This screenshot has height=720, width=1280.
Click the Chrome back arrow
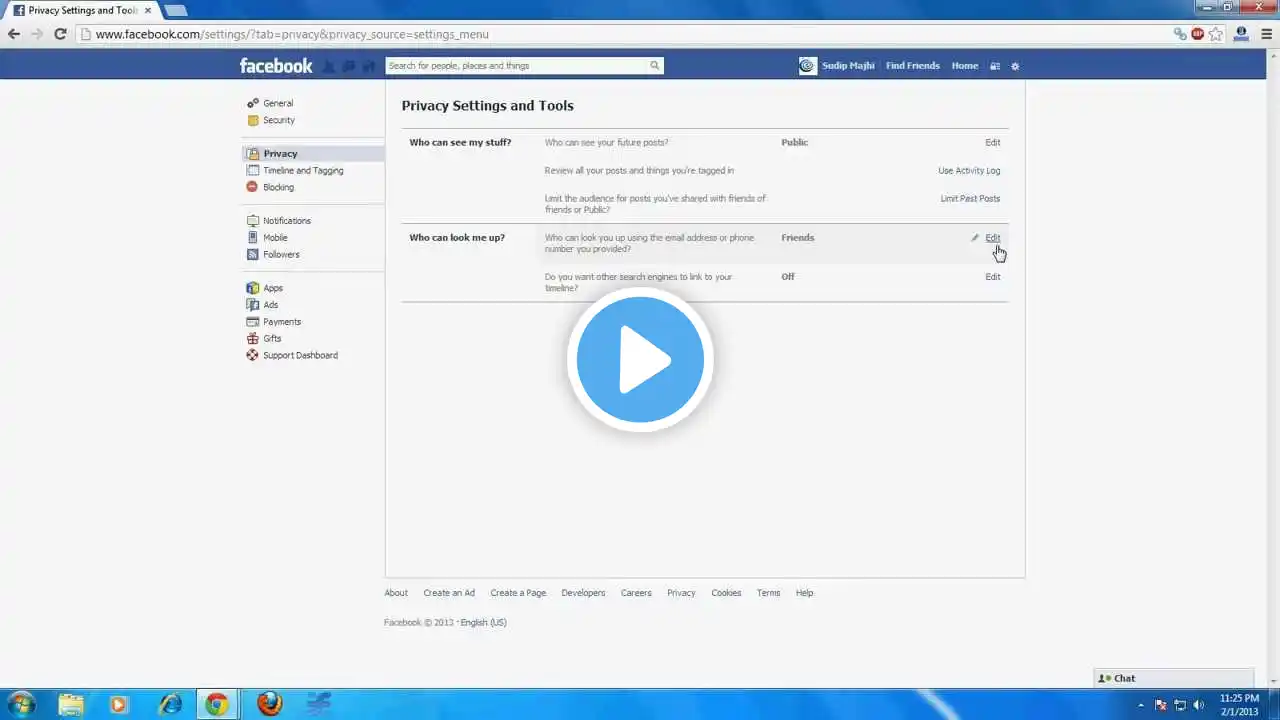tap(14, 34)
